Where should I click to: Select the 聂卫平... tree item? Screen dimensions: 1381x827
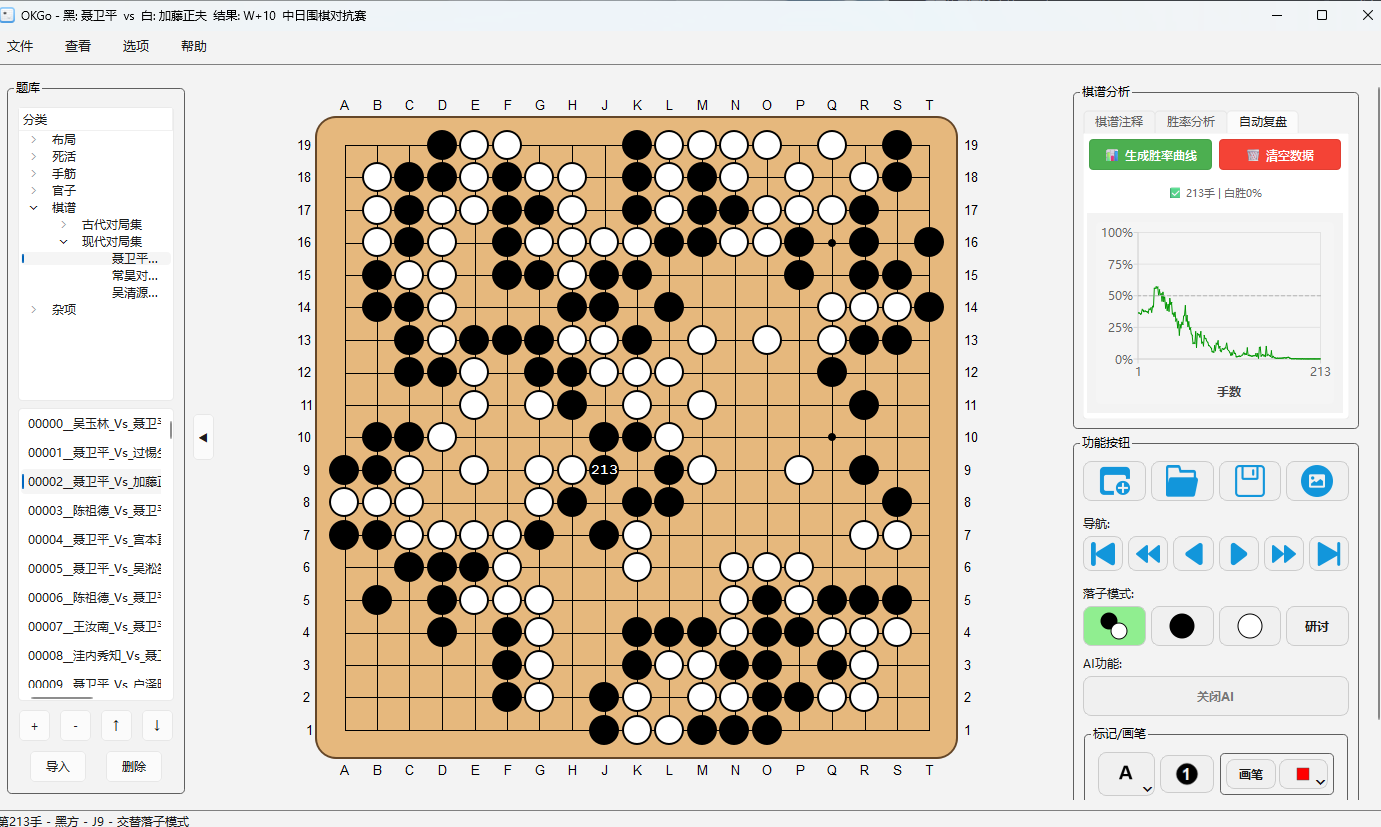click(x=135, y=259)
